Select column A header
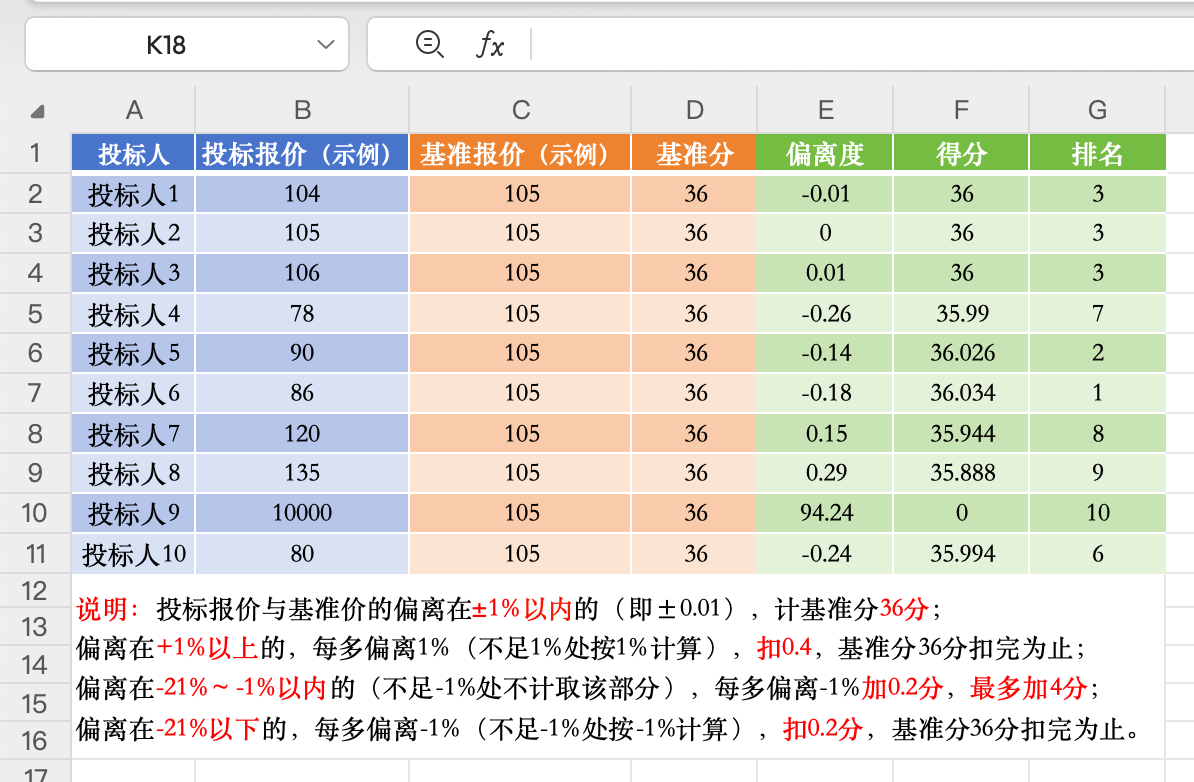Screen dimensions: 1194x782 (134, 110)
